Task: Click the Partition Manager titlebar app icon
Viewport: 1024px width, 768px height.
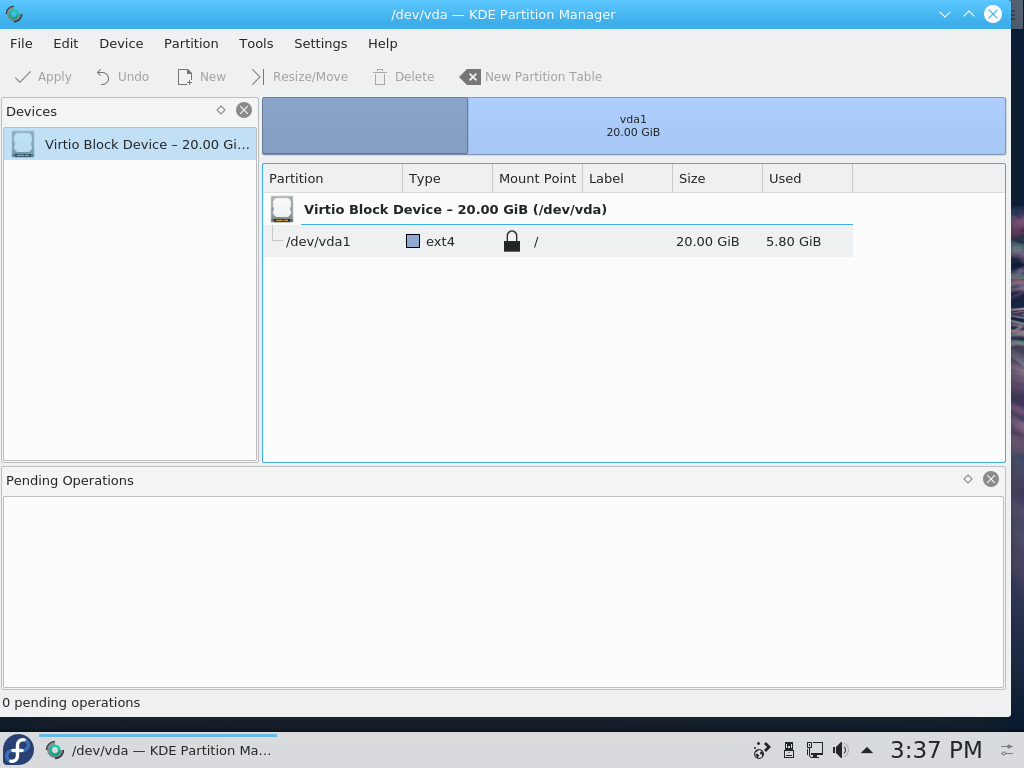Action: [x=14, y=14]
